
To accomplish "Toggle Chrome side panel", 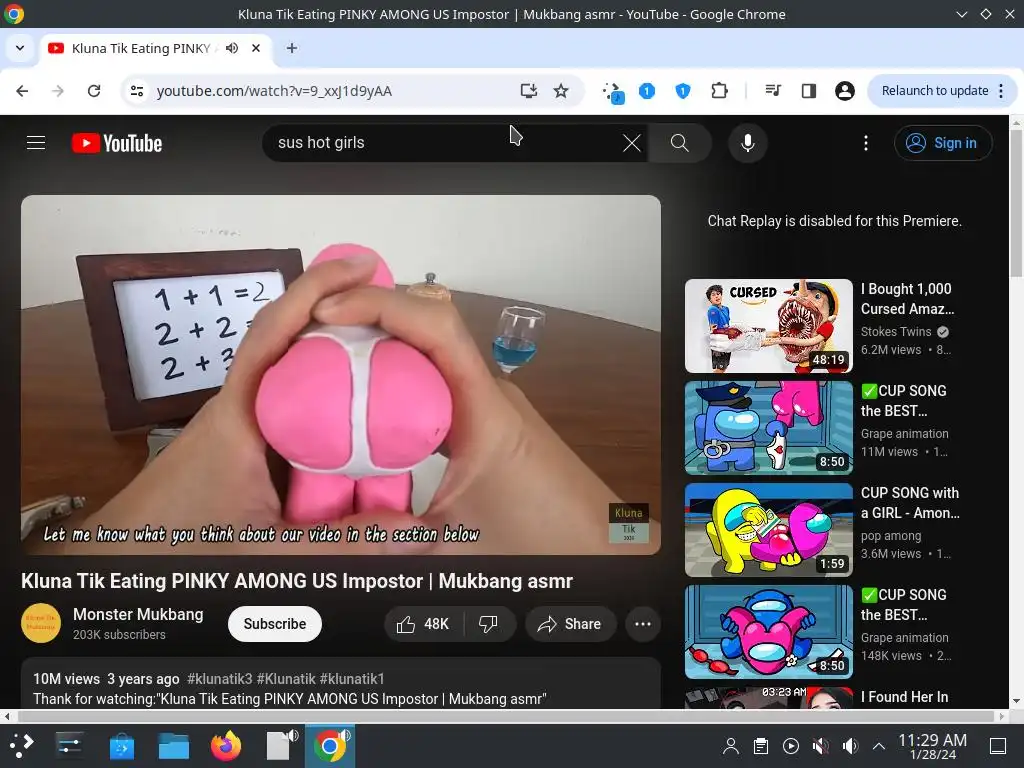I will tap(808, 91).
